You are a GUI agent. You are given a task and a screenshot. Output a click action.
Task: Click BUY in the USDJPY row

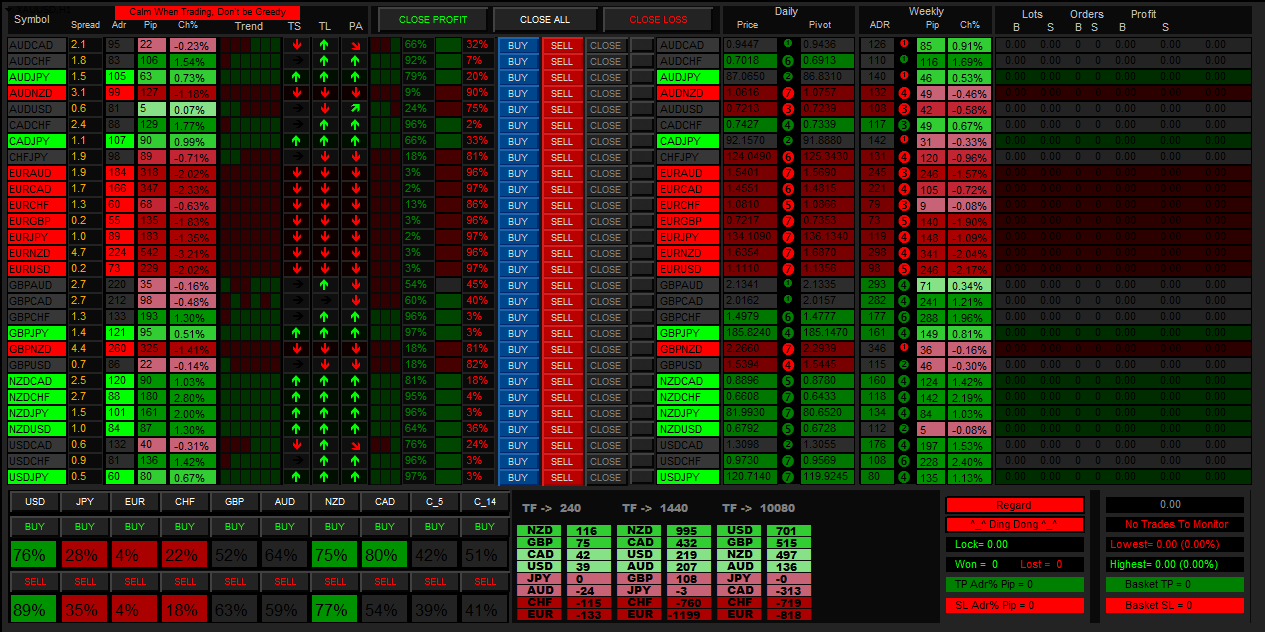[518, 477]
